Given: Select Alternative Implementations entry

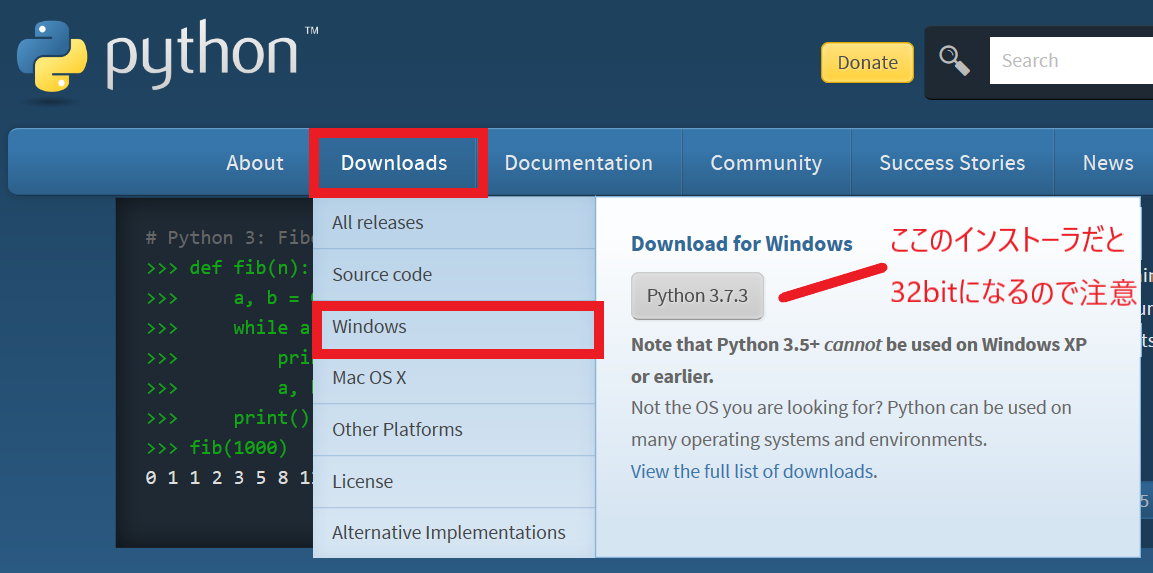Looking at the screenshot, I should click(448, 533).
